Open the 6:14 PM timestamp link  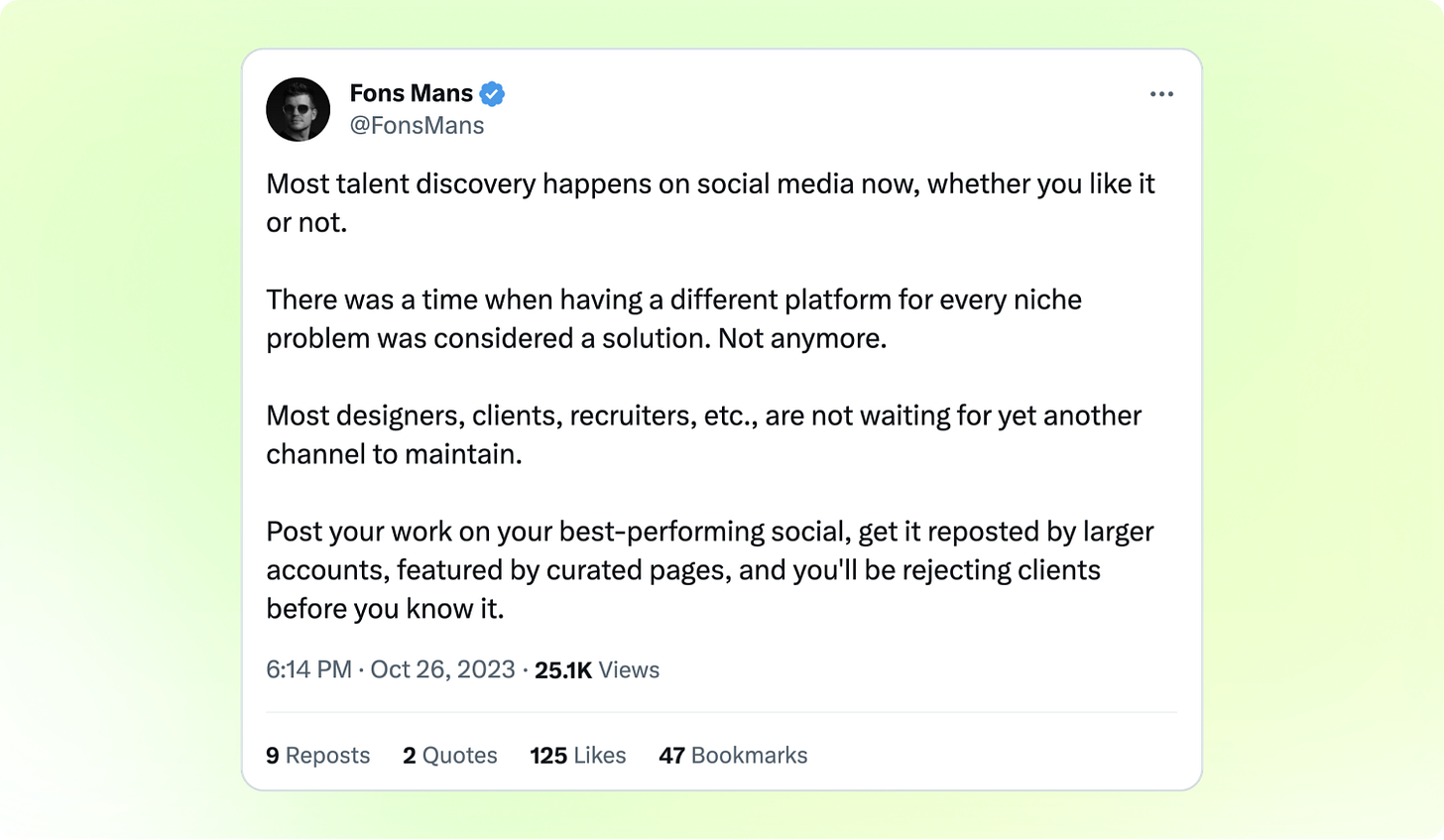tap(308, 670)
